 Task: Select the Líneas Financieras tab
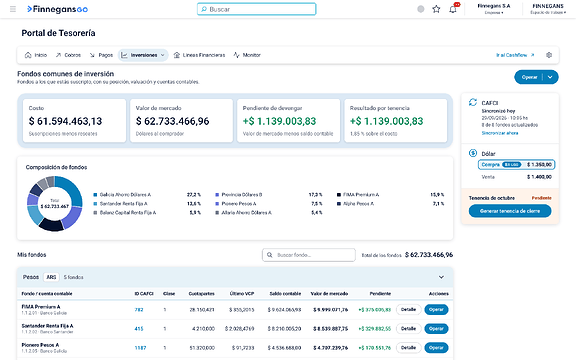pos(199,55)
